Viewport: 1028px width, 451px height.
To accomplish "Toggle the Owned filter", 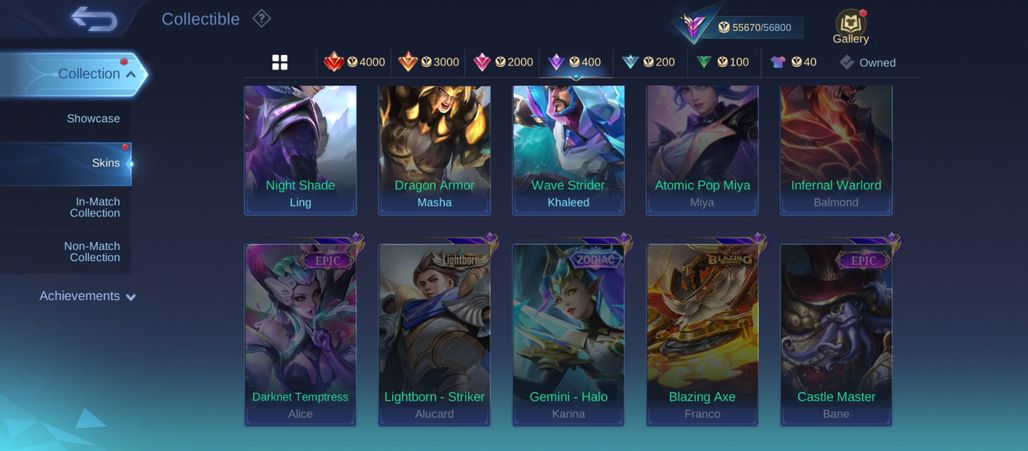I will coord(867,62).
